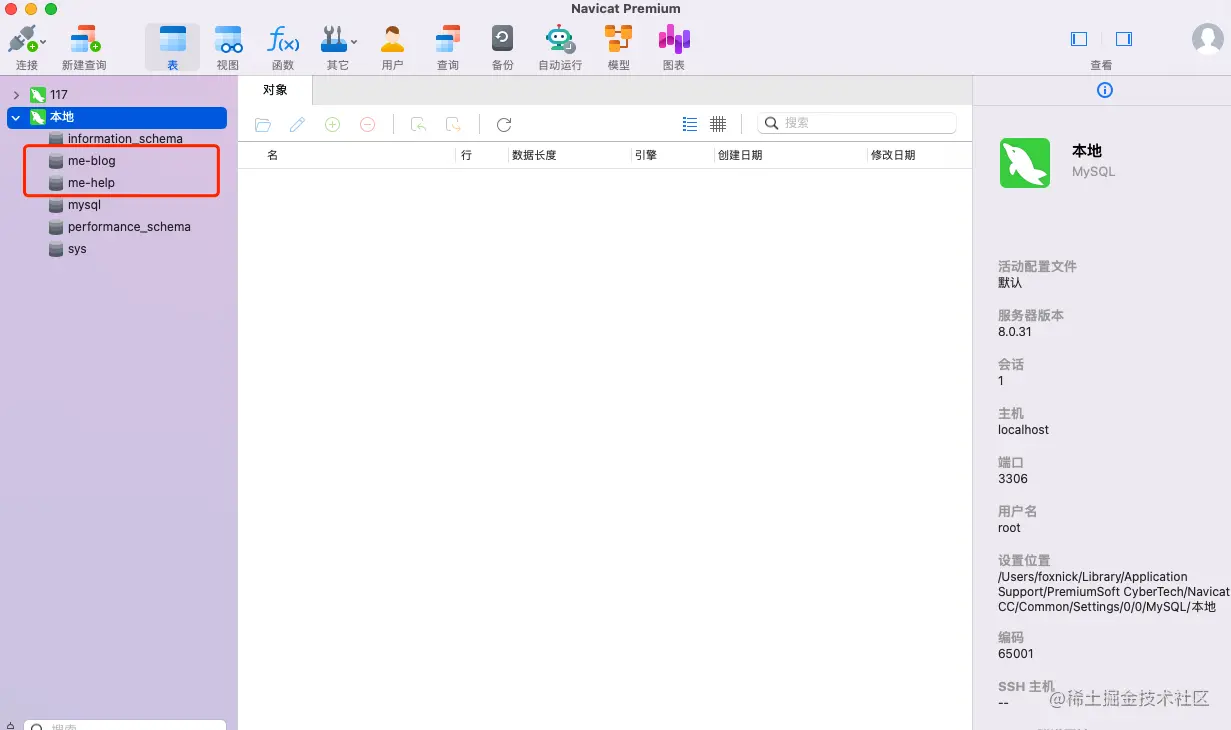
Task: Click the root username value
Action: pos(1009,528)
